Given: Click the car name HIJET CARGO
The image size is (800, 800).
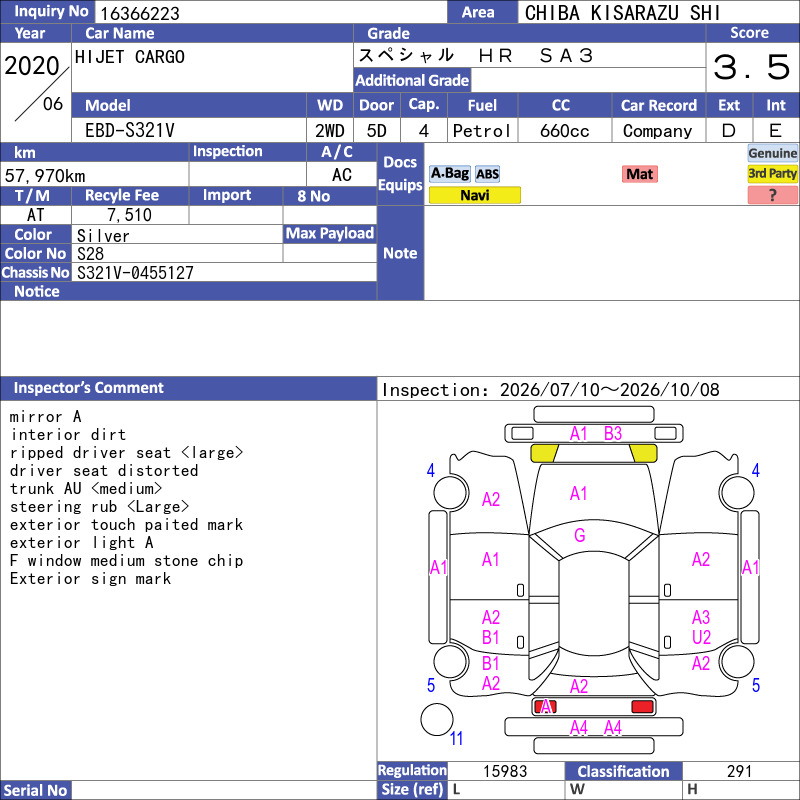Looking at the screenshot, I should click(x=130, y=57).
